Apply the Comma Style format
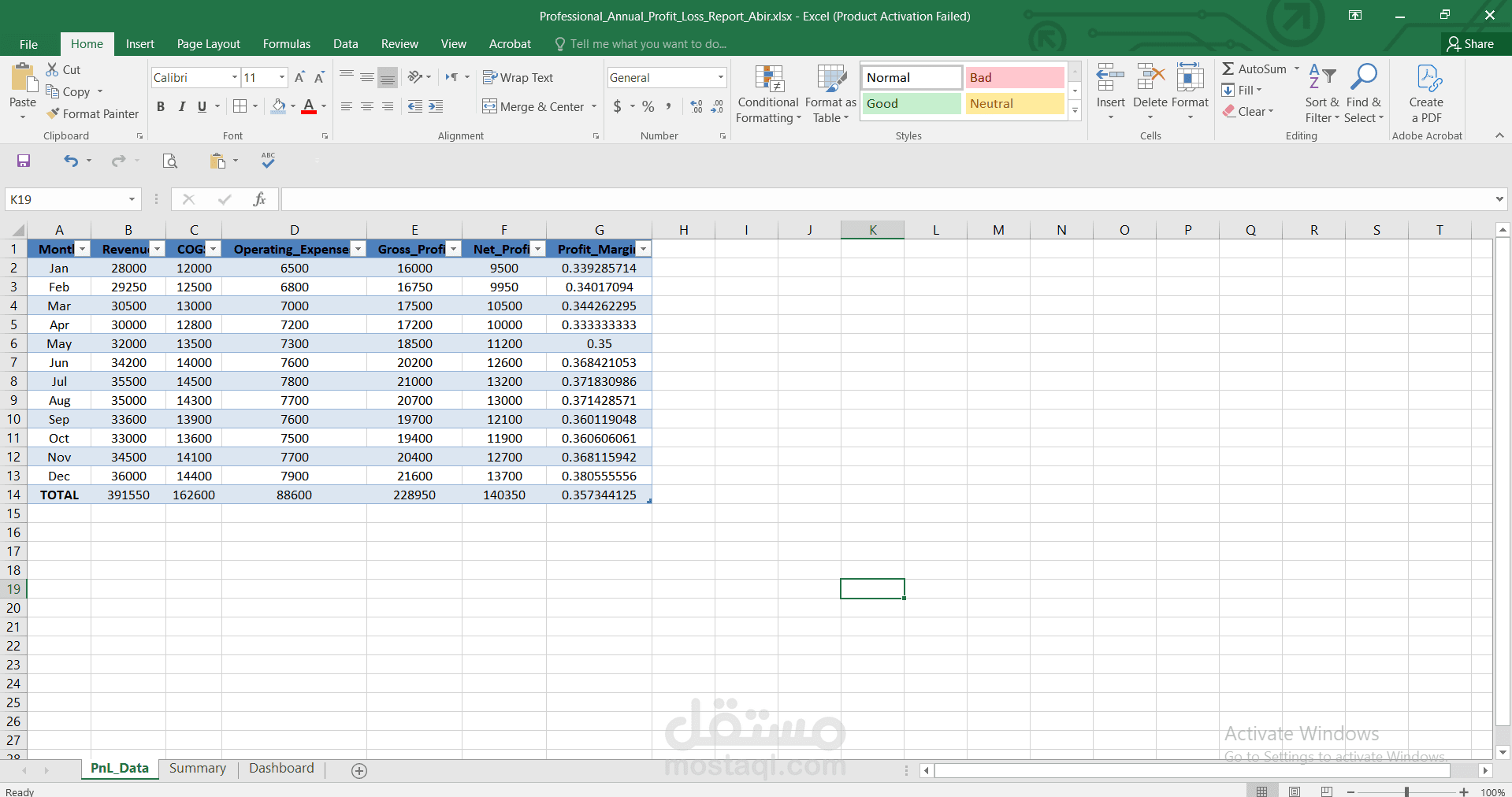The width and height of the screenshot is (1512, 797). tap(668, 106)
